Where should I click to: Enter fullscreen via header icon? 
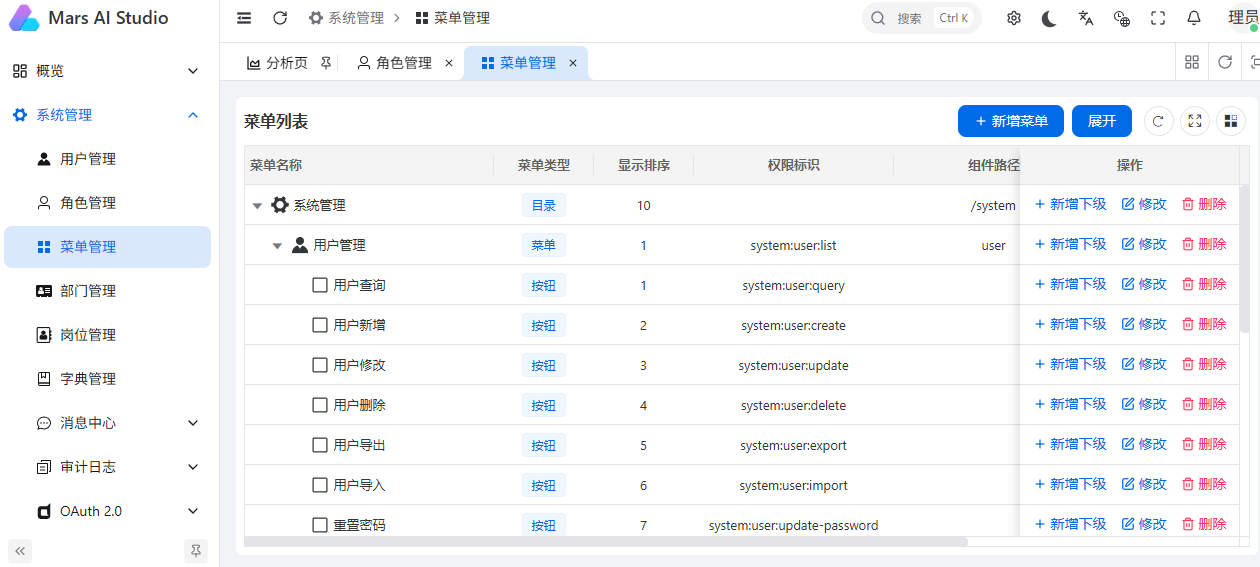point(1158,18)
